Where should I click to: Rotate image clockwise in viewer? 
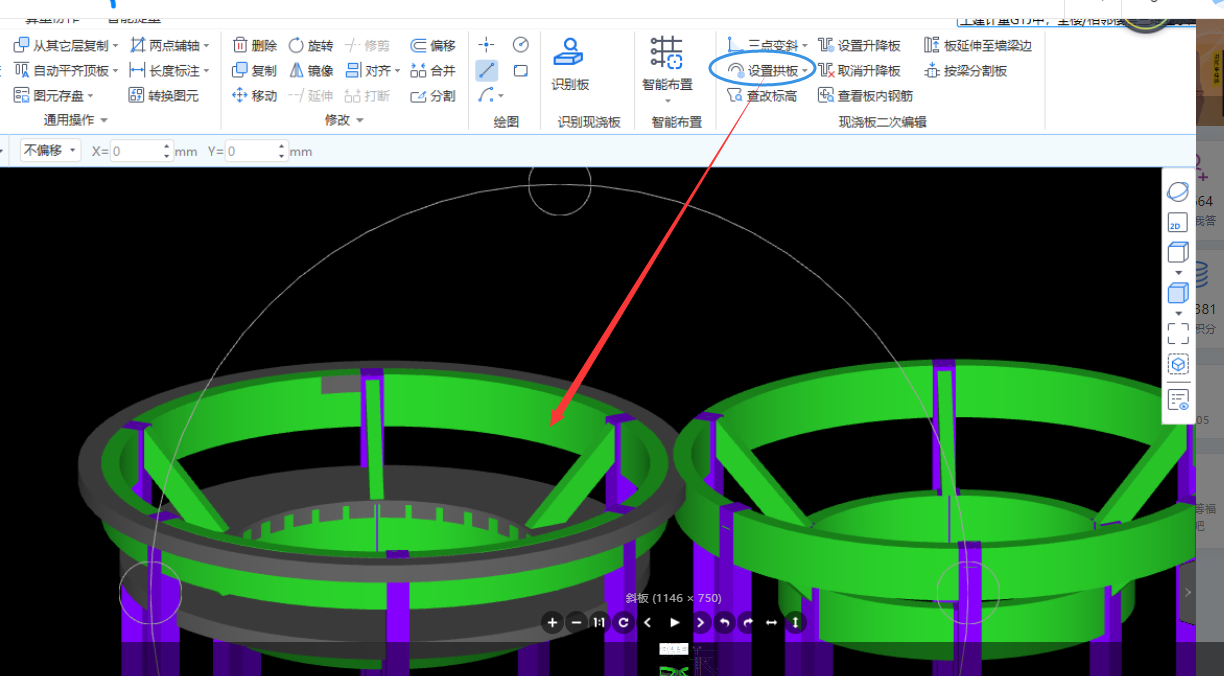pos(748,622)
